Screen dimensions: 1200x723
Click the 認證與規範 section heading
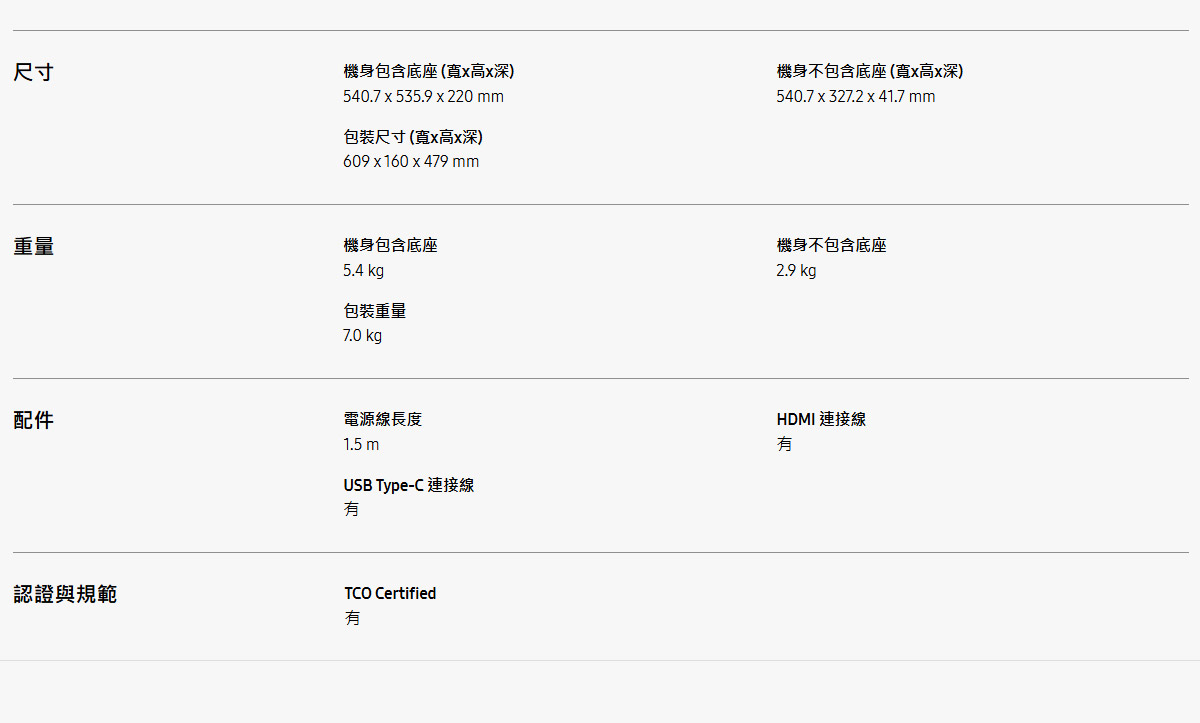[65, 594]
